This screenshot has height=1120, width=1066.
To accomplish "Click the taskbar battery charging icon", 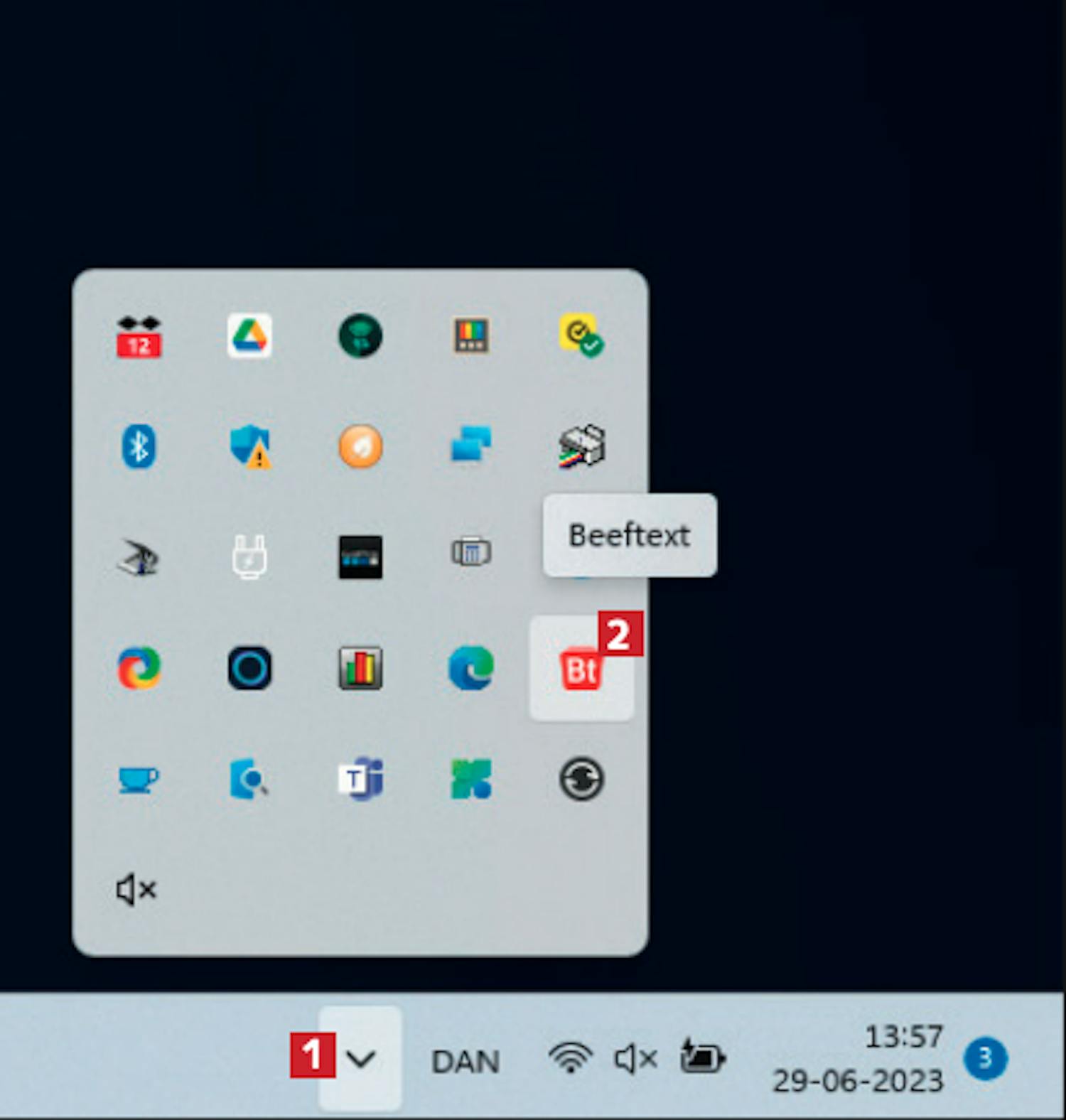I will (x=702, y=1056).
